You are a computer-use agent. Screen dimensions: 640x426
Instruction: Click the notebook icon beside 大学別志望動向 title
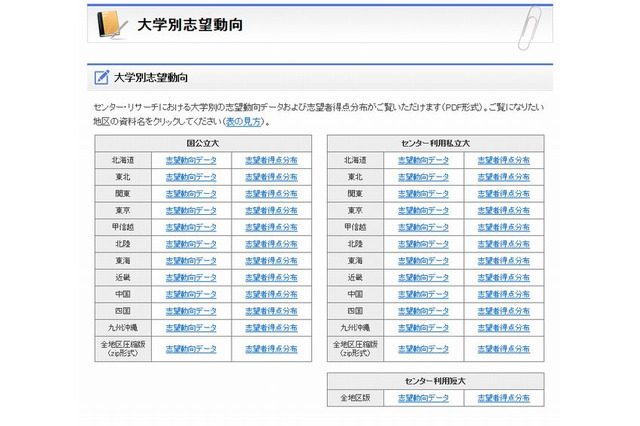[x=111, y=24]
